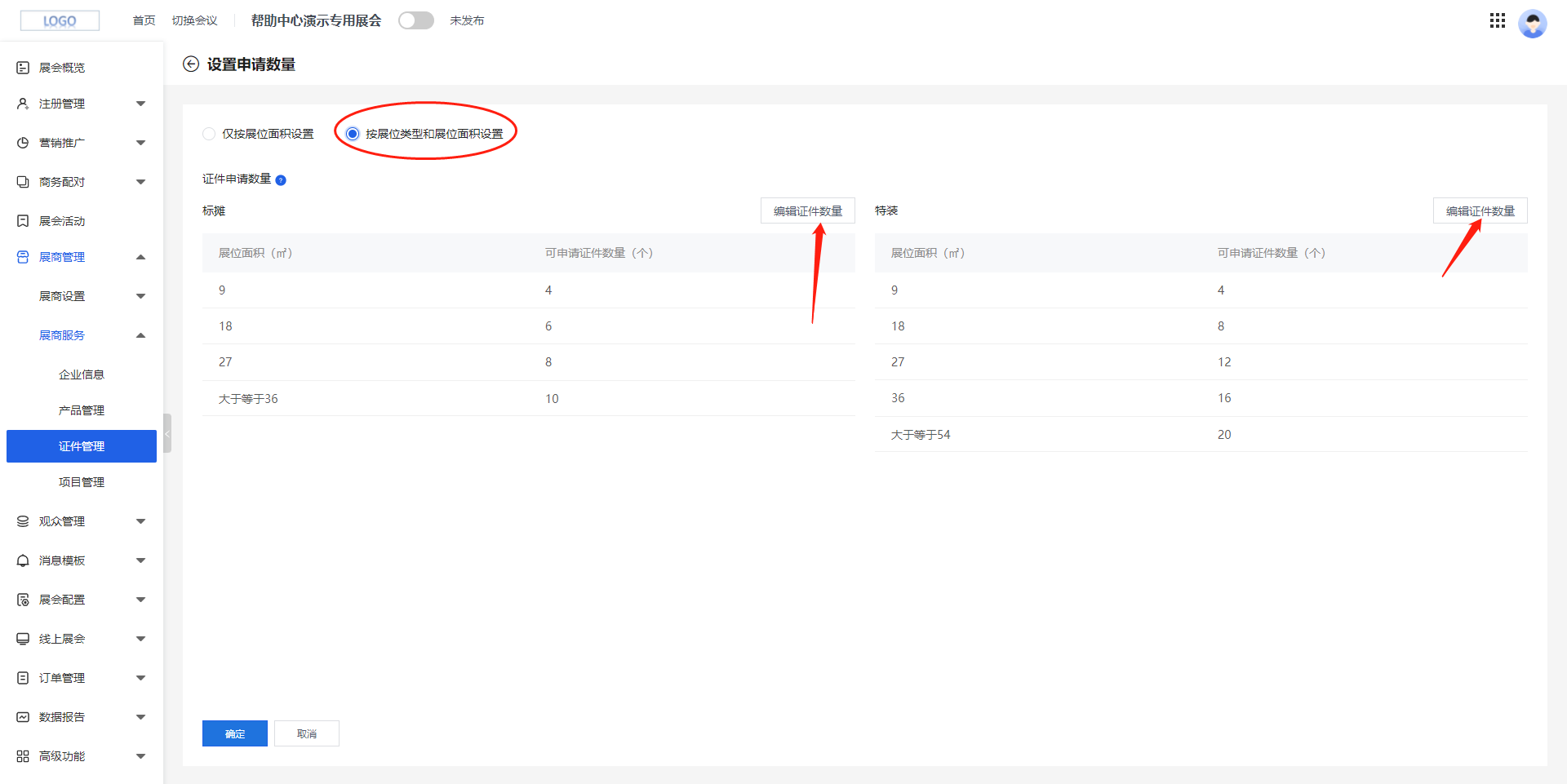Toggle the 未发布 publish switch
Image resolution: width=1567 pixels, height=784 pixels.
pos(416,20)
